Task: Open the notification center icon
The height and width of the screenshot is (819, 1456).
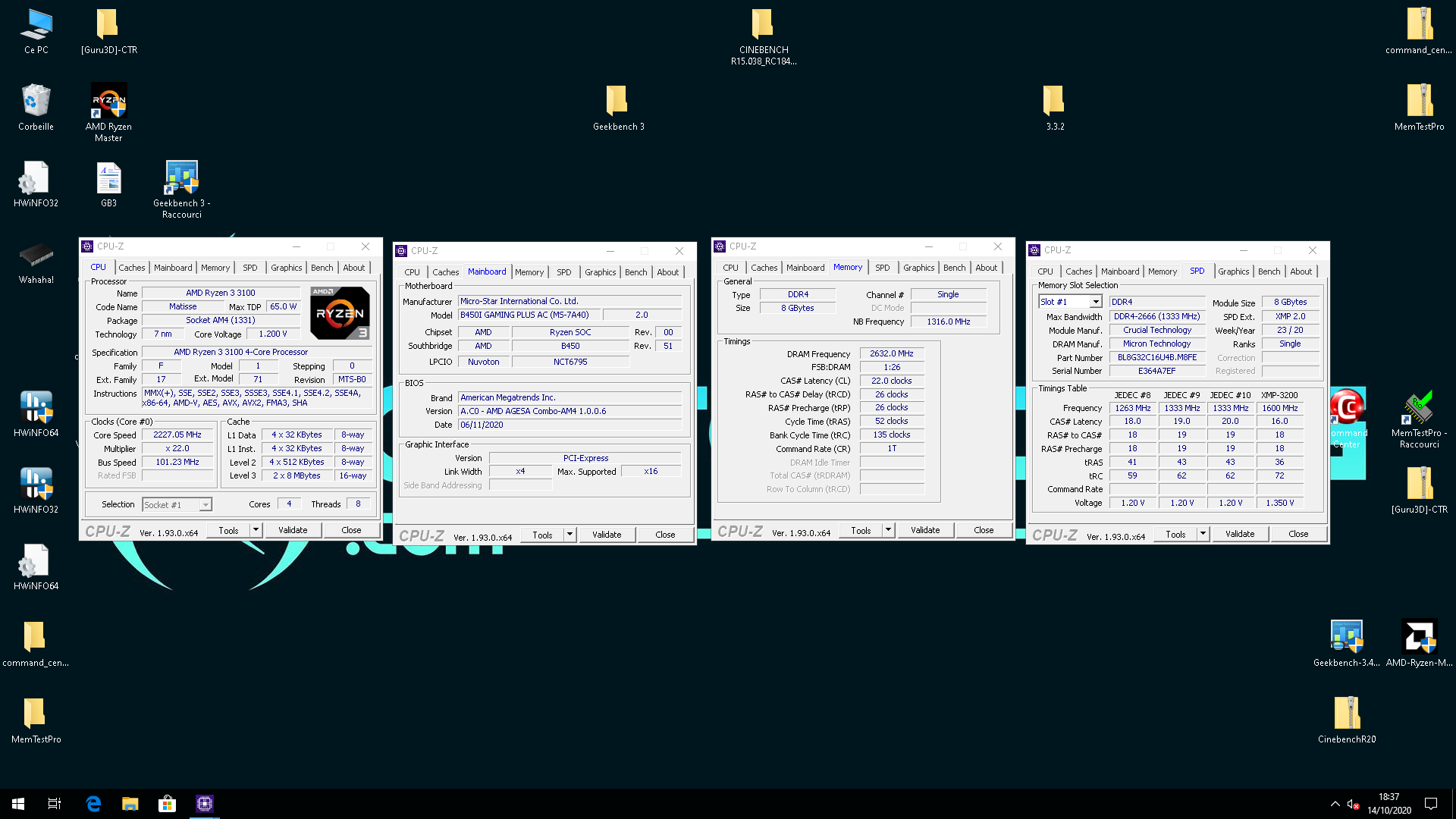Action: click(x=1431, y=804)
